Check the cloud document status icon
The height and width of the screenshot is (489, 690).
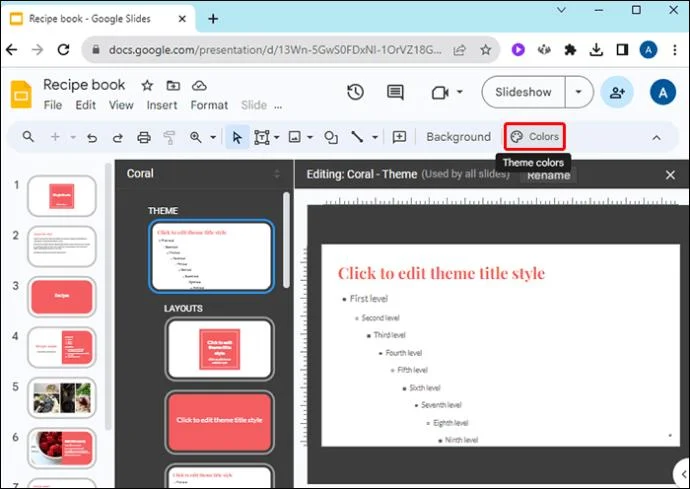199,85
